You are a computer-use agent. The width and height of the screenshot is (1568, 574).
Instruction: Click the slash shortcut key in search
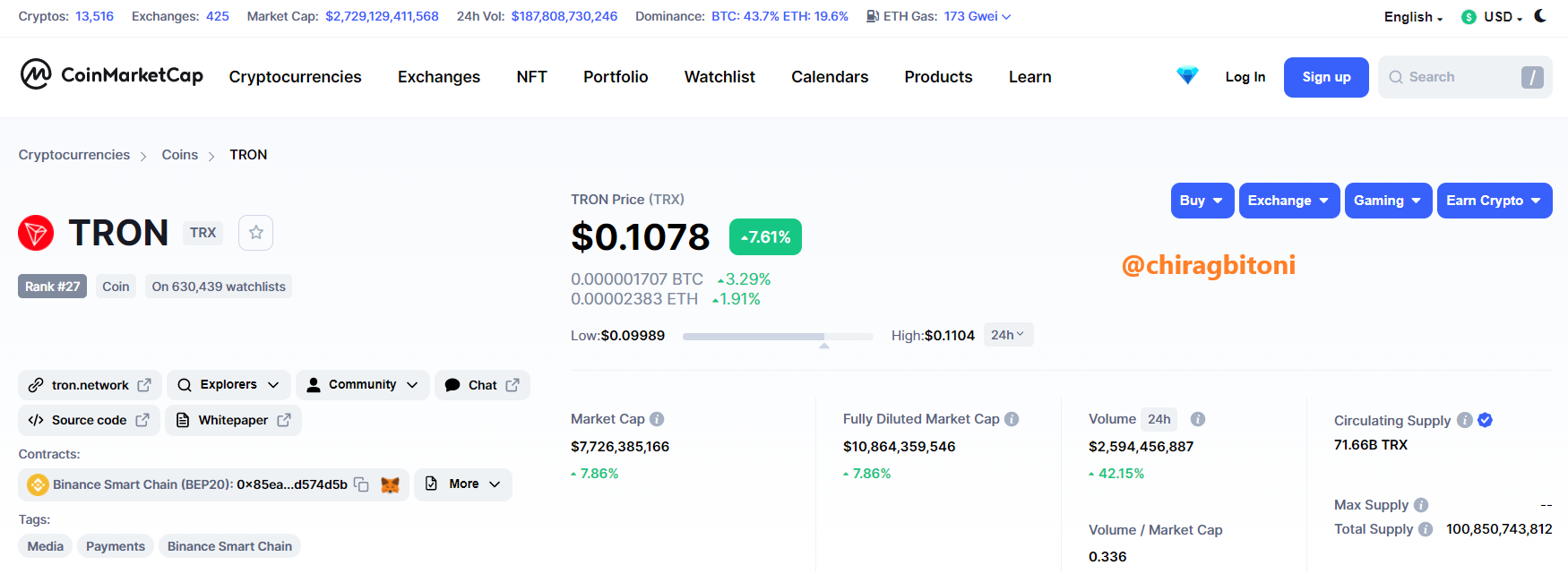(x=1532, y=77)
